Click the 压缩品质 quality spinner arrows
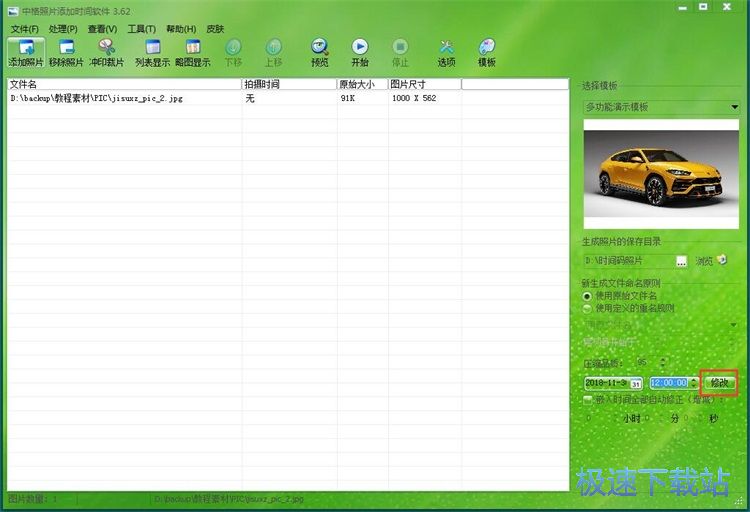The image size is (750, 512). tap(662, 362)
